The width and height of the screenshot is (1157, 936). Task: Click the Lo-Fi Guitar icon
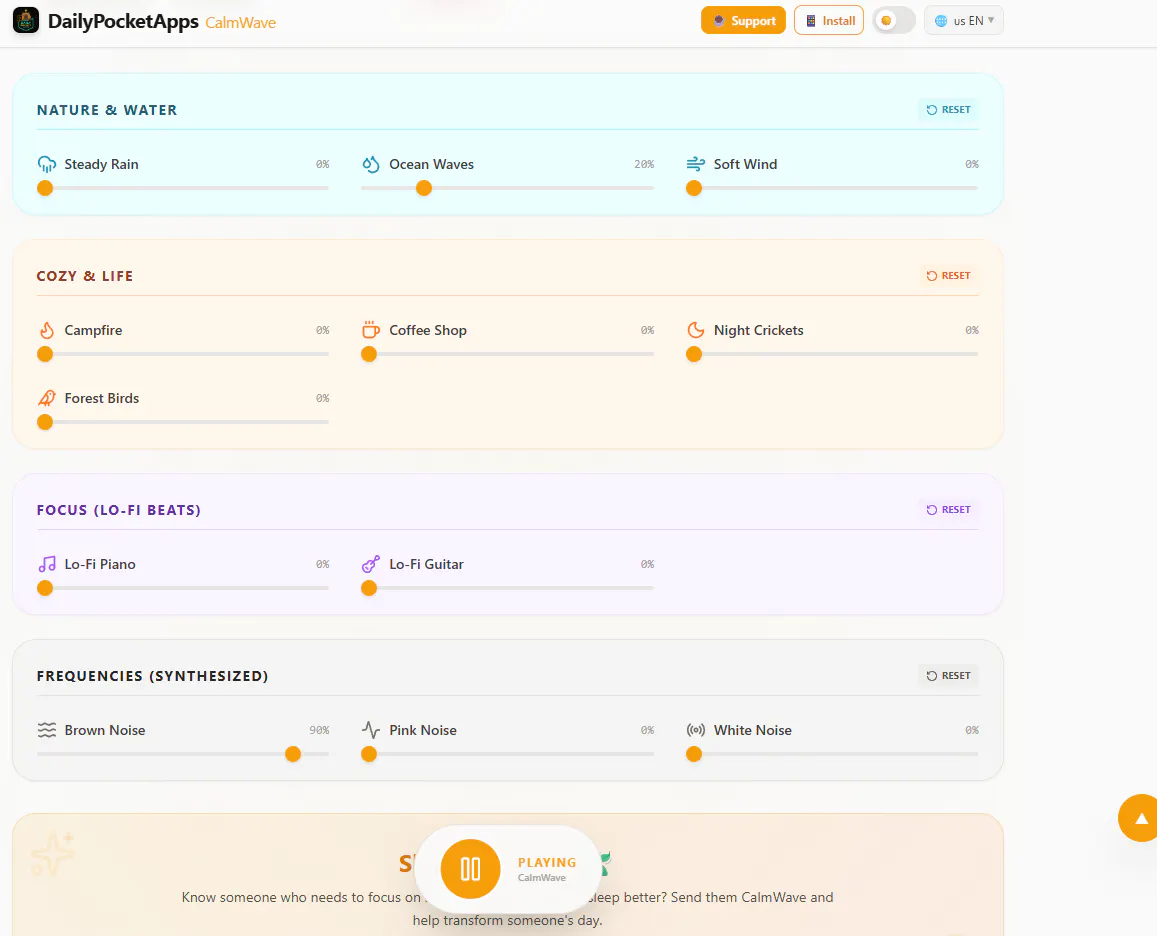click(x=370, y=564)
